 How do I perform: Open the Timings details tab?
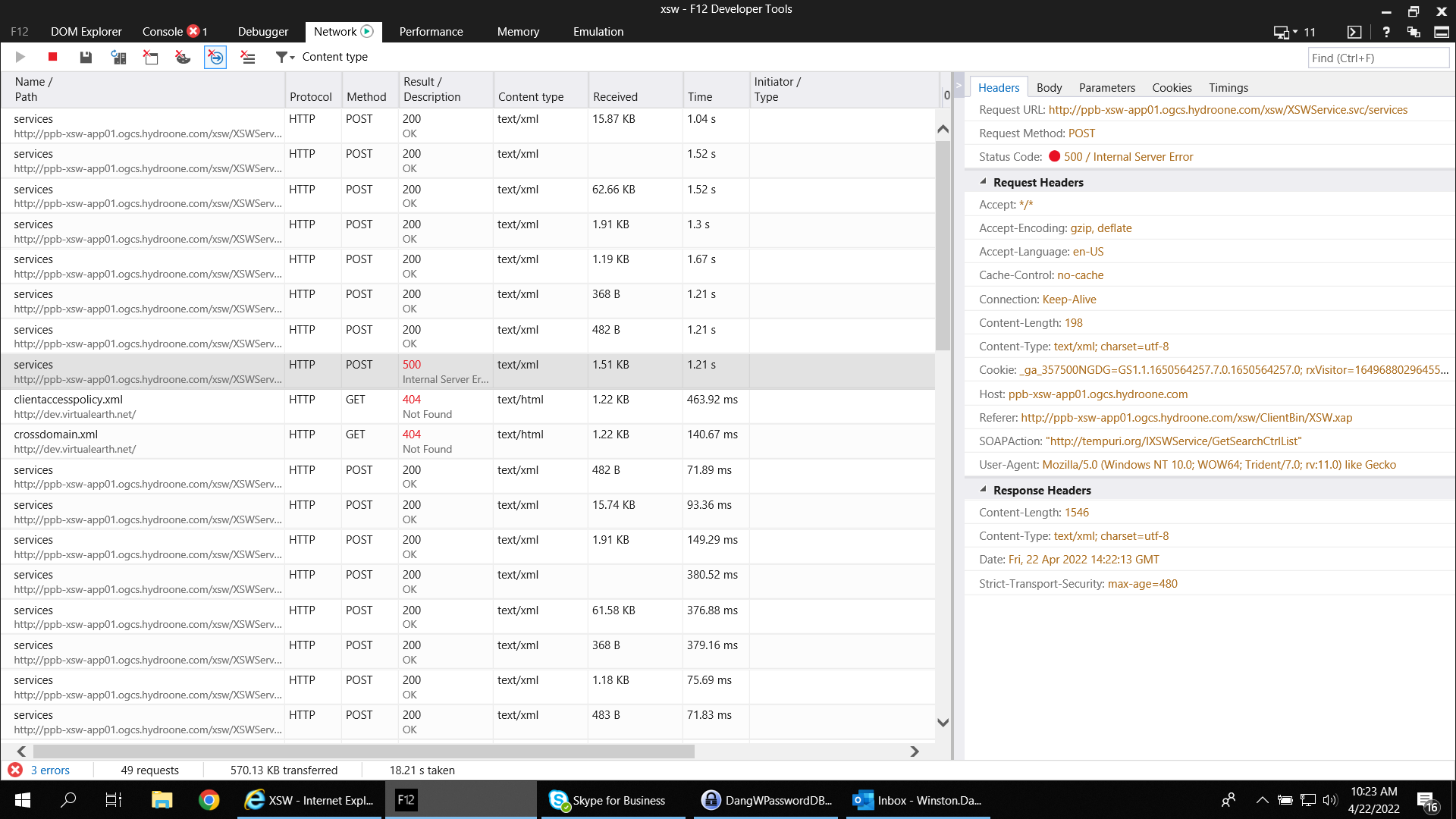click(x=1228, y=88)
